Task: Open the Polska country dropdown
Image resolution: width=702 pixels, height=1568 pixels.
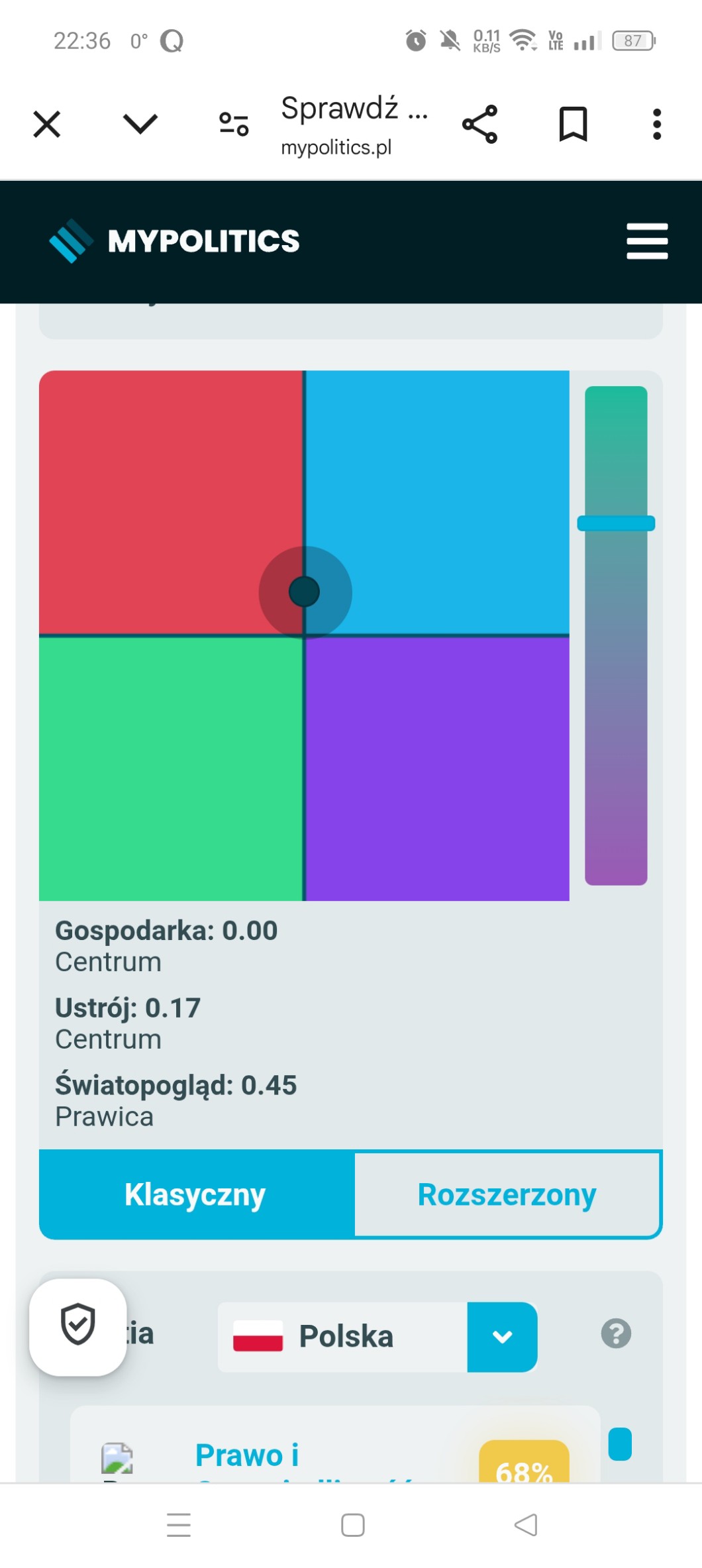Action: [x=343, y=1336]
